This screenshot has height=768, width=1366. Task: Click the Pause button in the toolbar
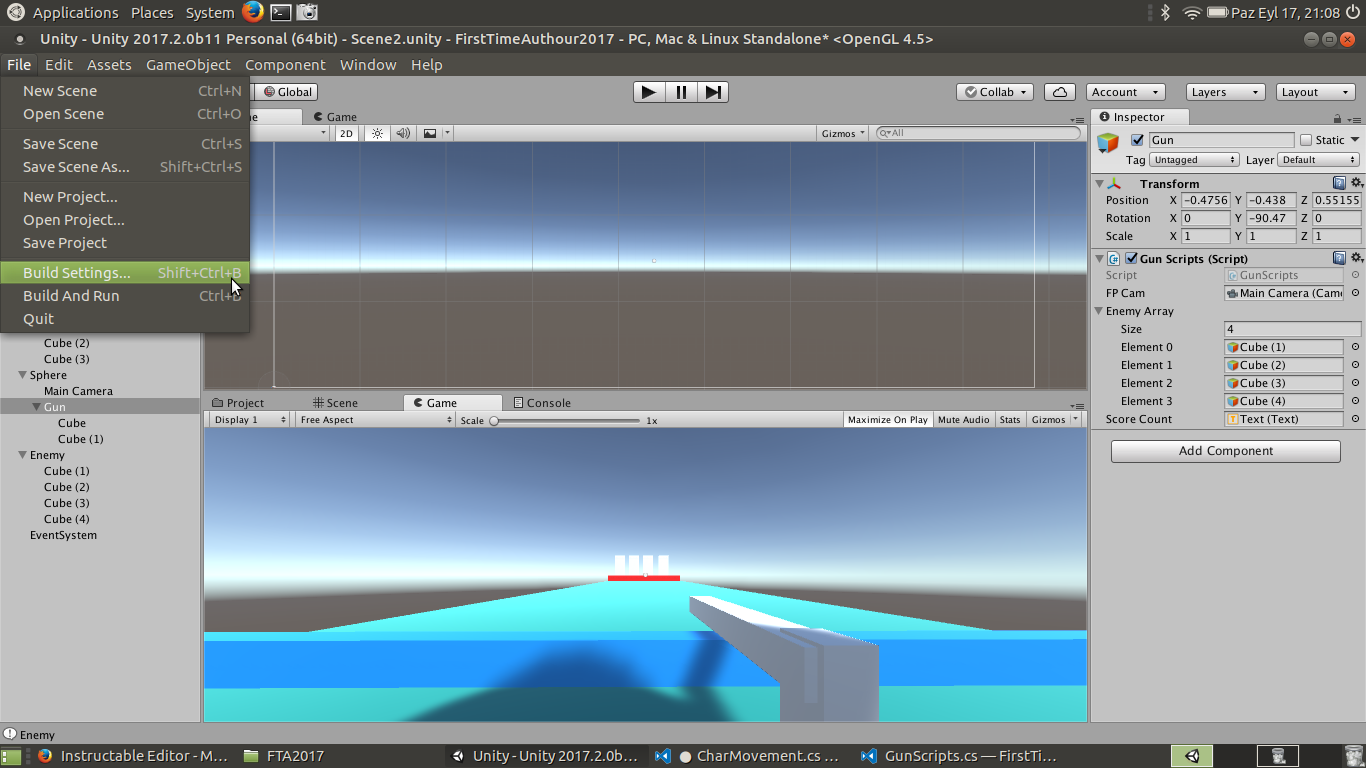click(x=681, y=92)
